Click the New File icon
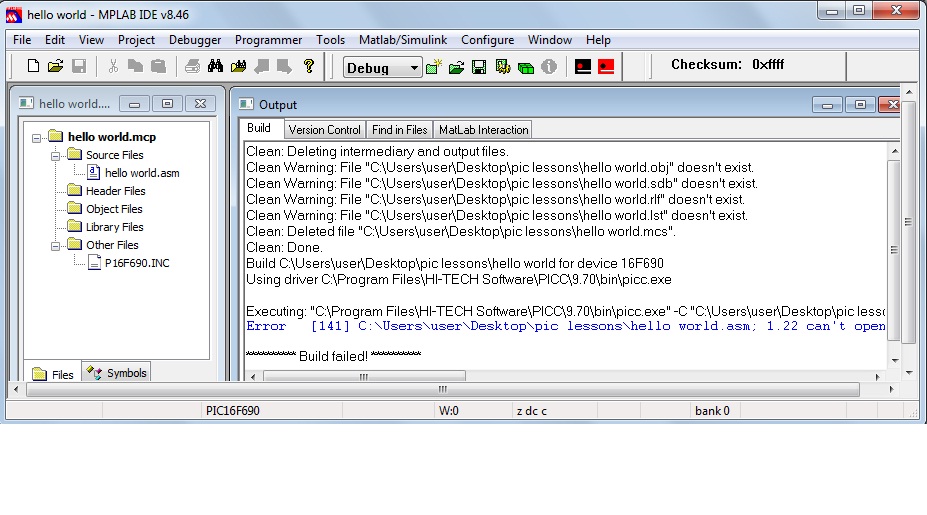 coord(33,66)
